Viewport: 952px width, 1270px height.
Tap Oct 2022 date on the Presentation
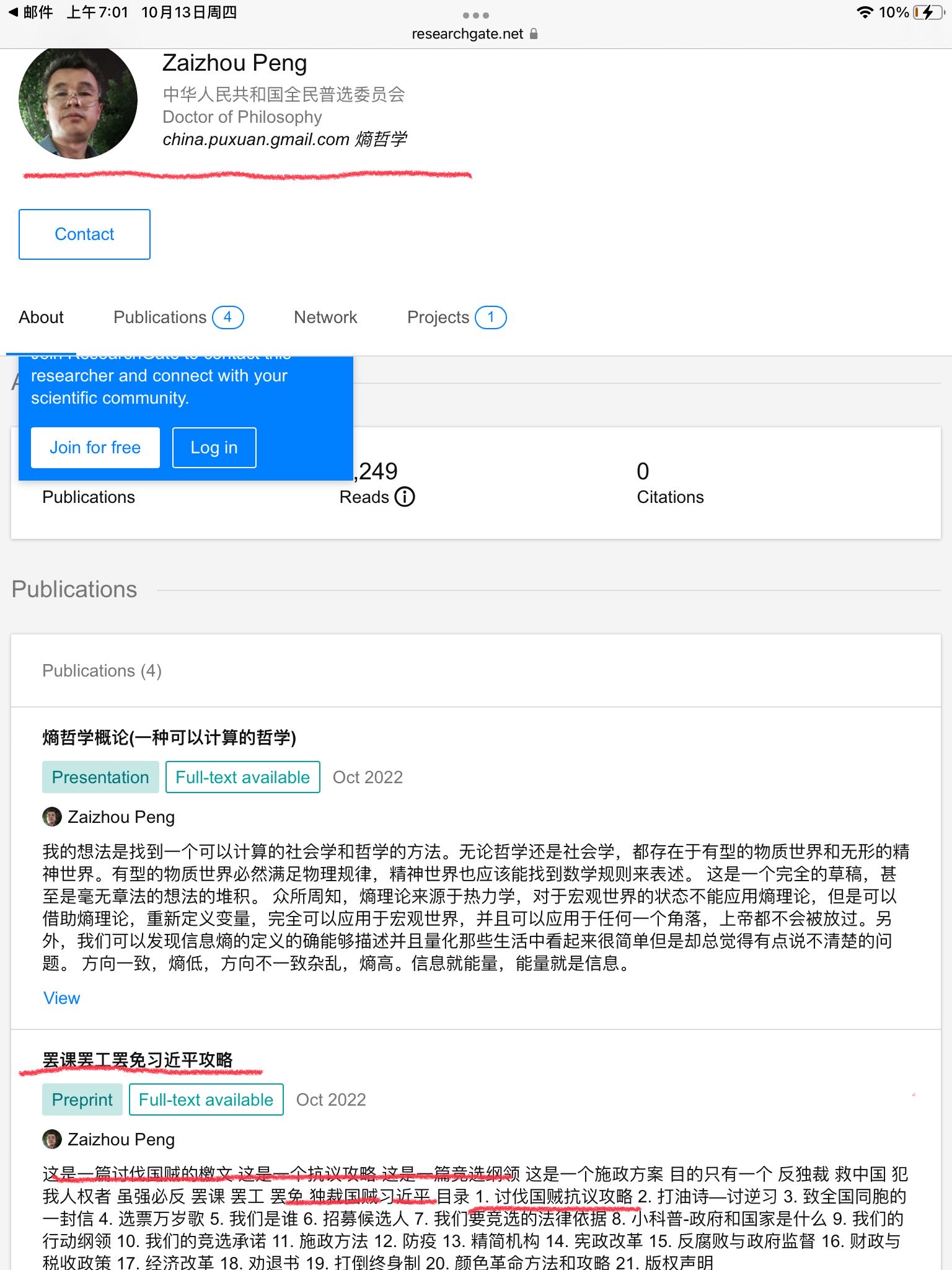click(x=368, y=777)
